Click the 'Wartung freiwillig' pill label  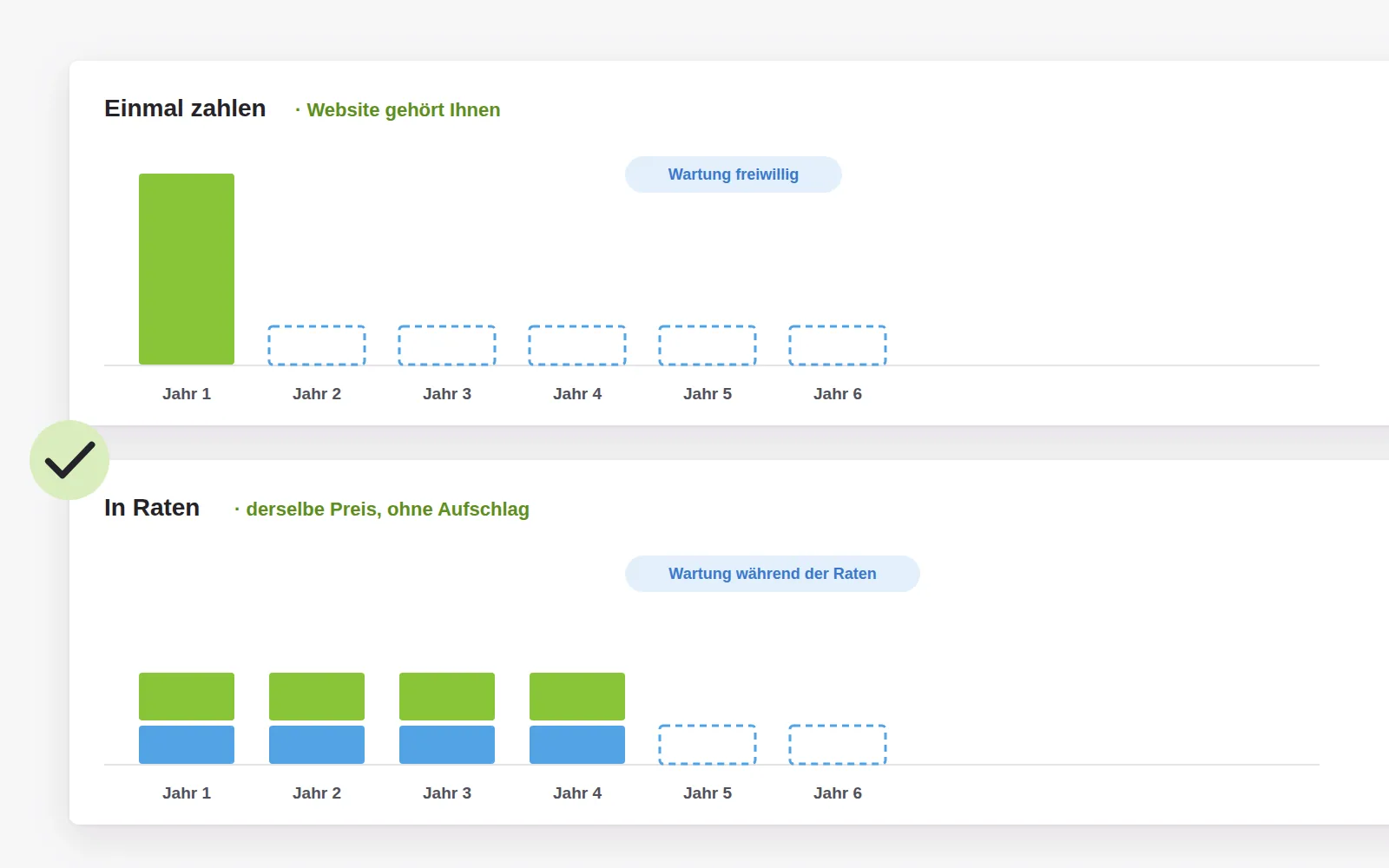click(734, 174)
